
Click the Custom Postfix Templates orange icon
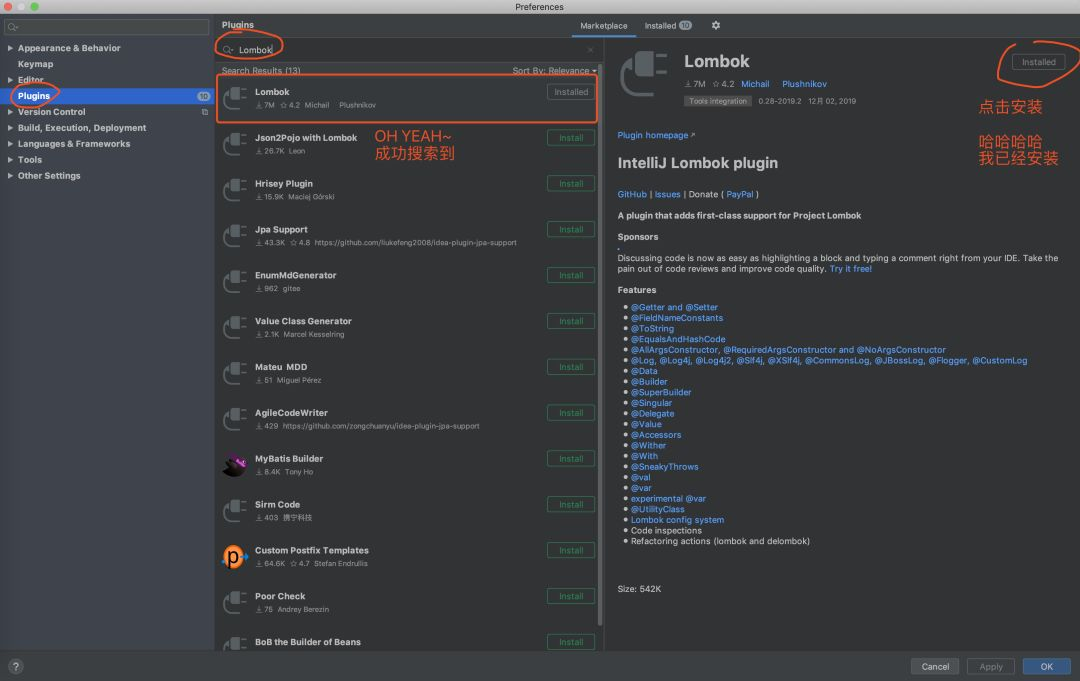(235, 556)
